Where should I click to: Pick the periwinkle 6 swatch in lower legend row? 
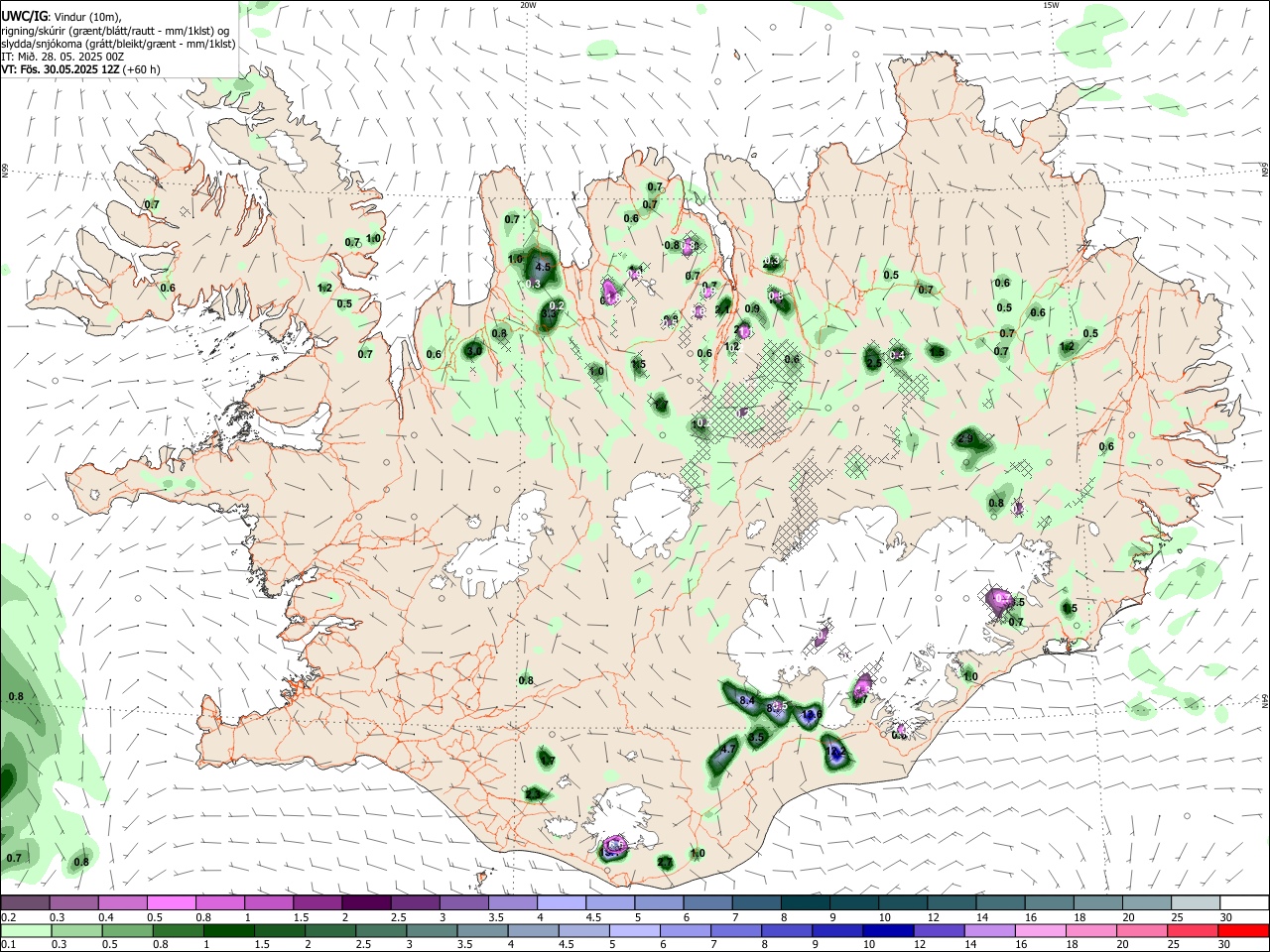[x=688, y=930]
